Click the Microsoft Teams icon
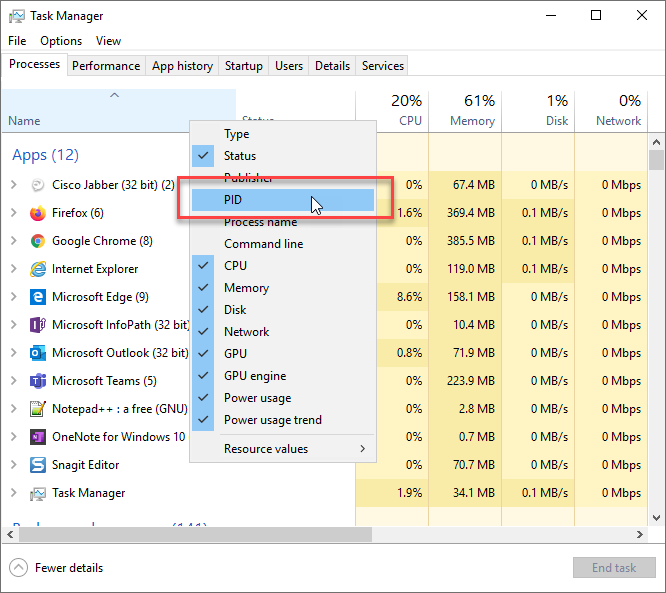 (x=38, y=381)
